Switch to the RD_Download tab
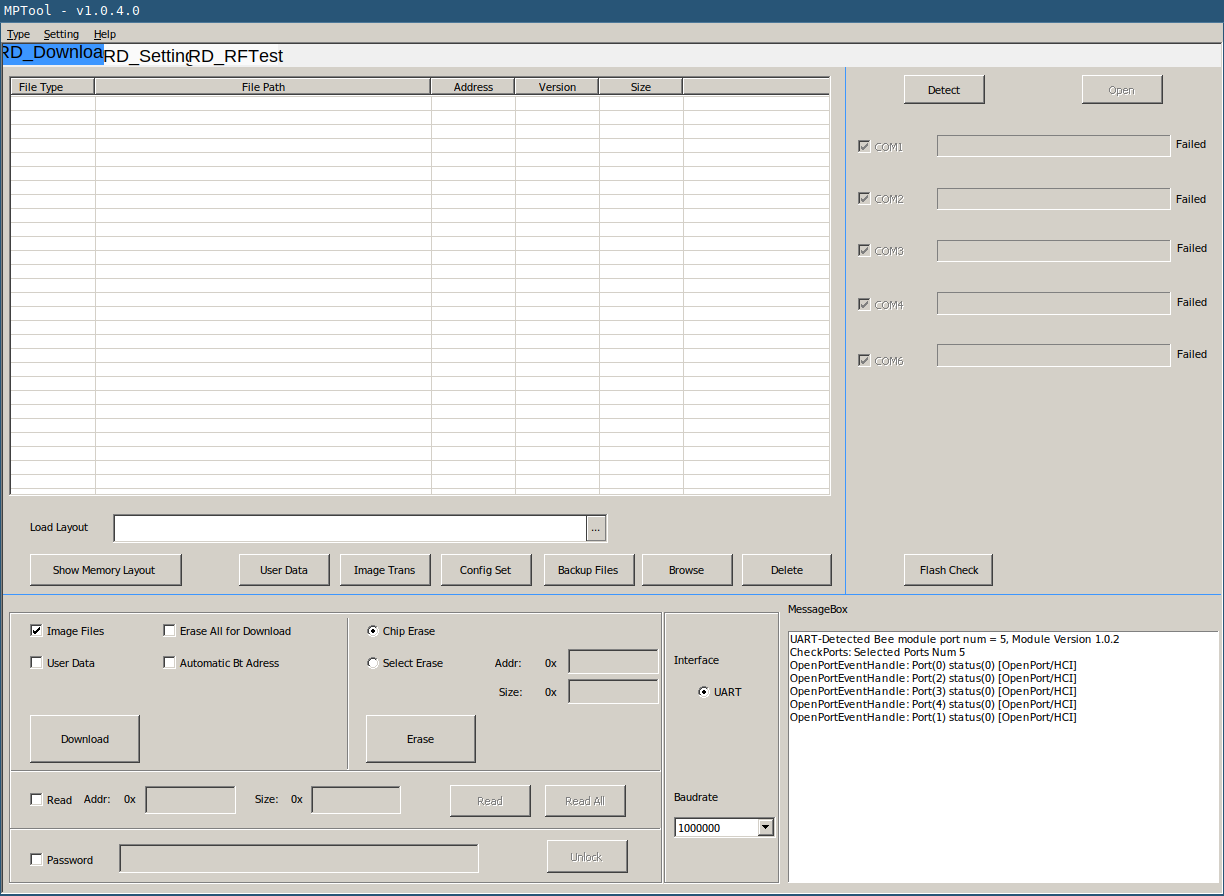Viewport: 1224px width, 896px height. click(53, 54)
